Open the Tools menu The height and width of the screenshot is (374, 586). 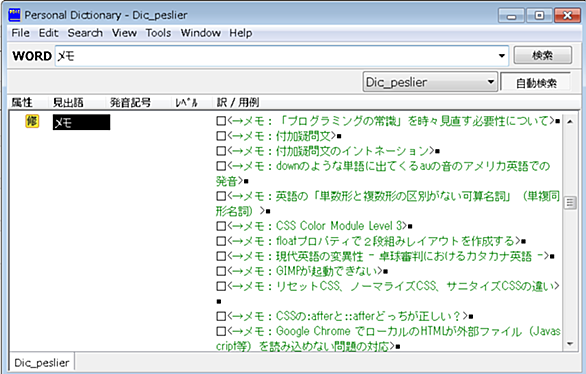pyautogui.click(x=158, y=33)
